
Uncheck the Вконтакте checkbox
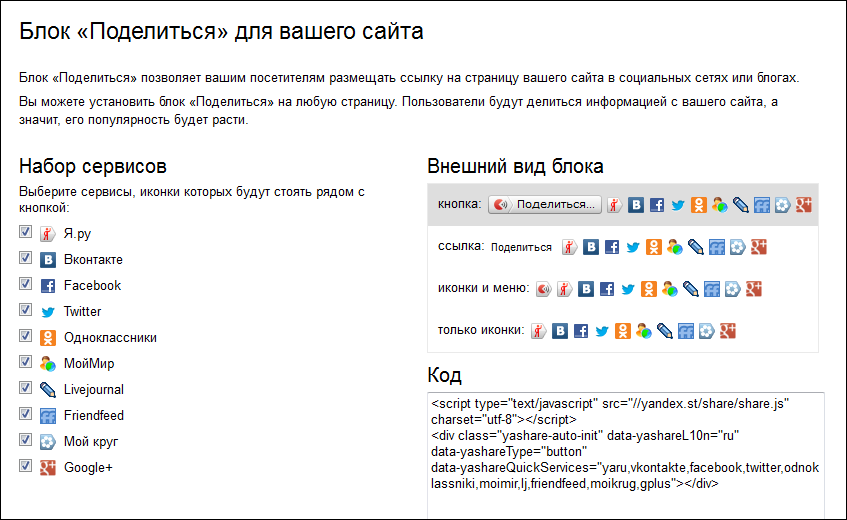coord(25,258)
